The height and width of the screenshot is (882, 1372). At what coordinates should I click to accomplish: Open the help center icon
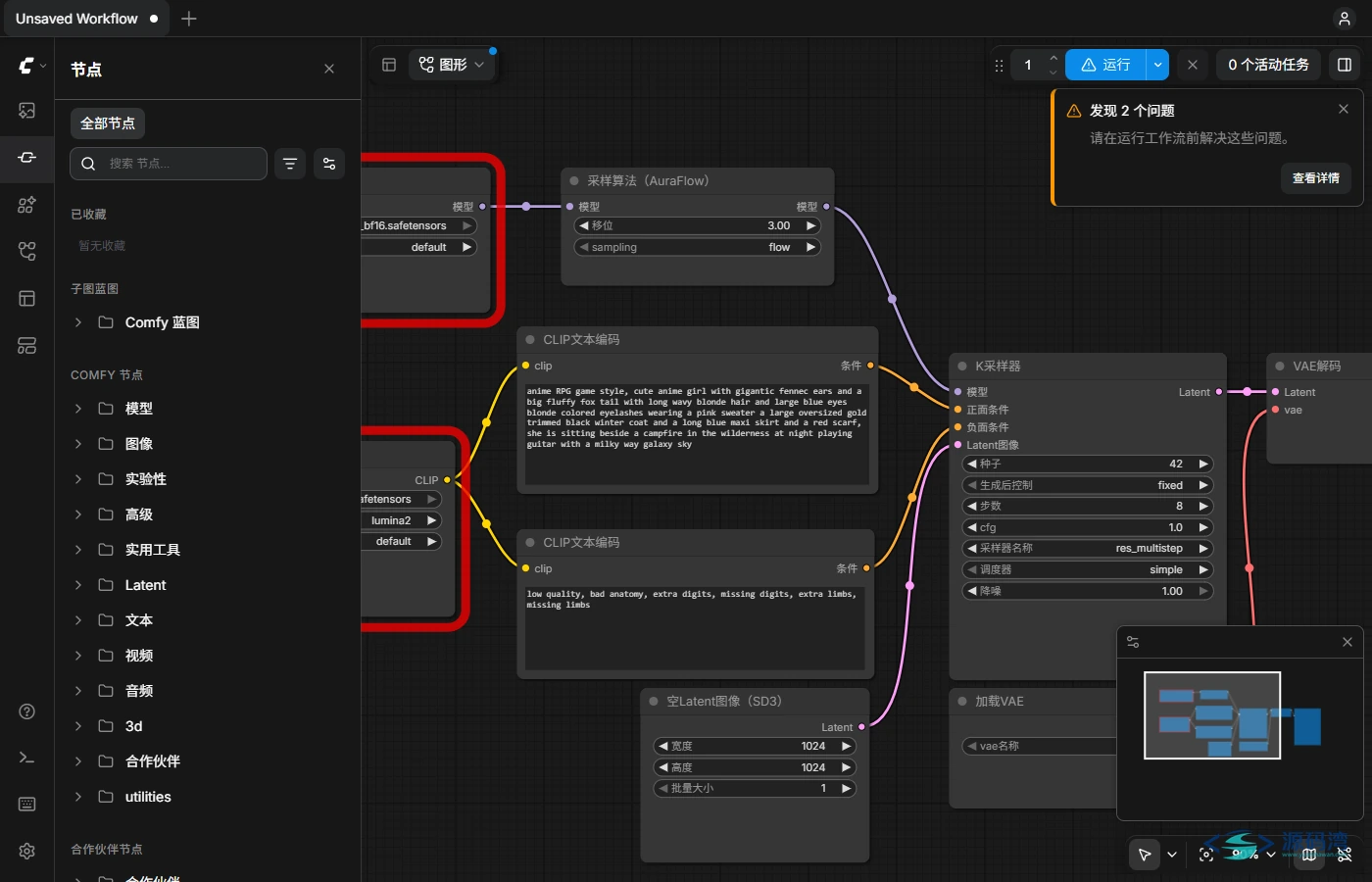coord(27,711)
